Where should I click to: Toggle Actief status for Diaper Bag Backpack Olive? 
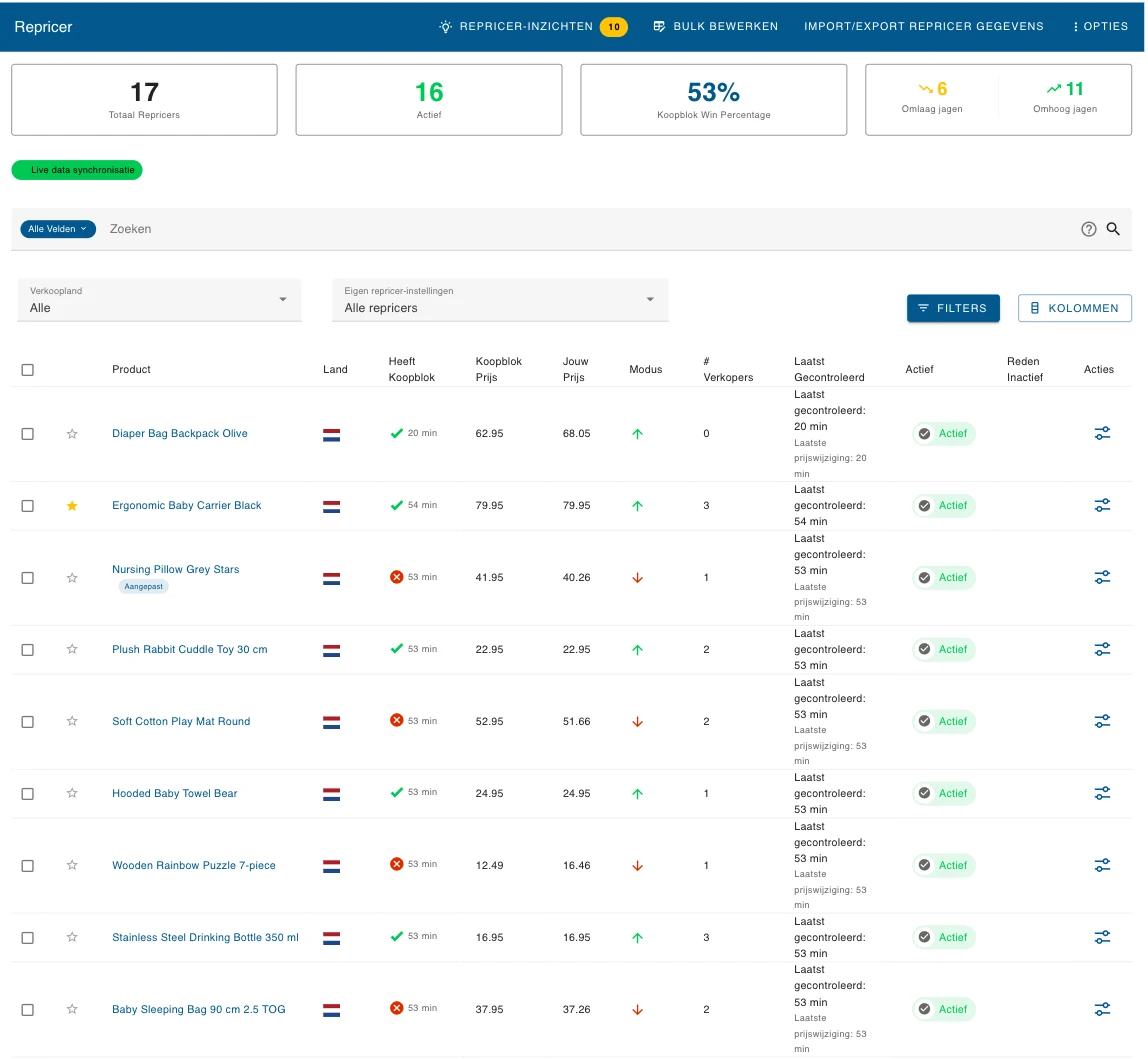(944, 434)
